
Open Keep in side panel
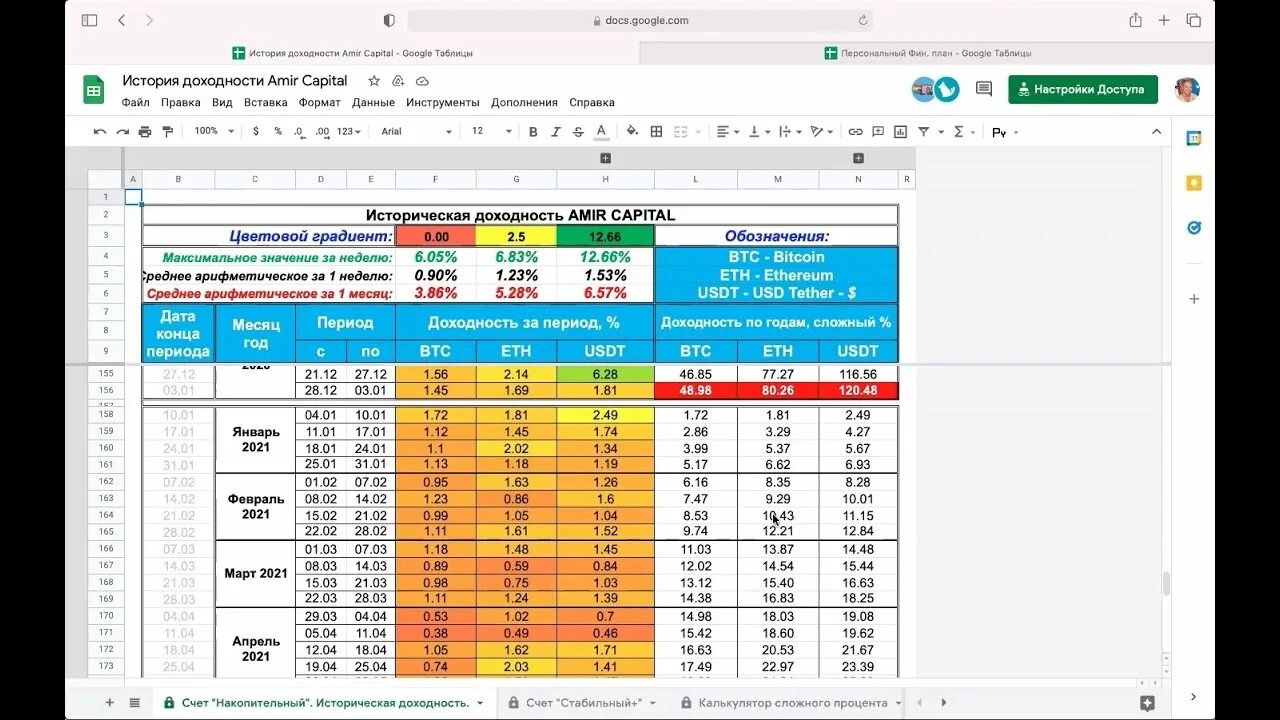(1193, 184)
